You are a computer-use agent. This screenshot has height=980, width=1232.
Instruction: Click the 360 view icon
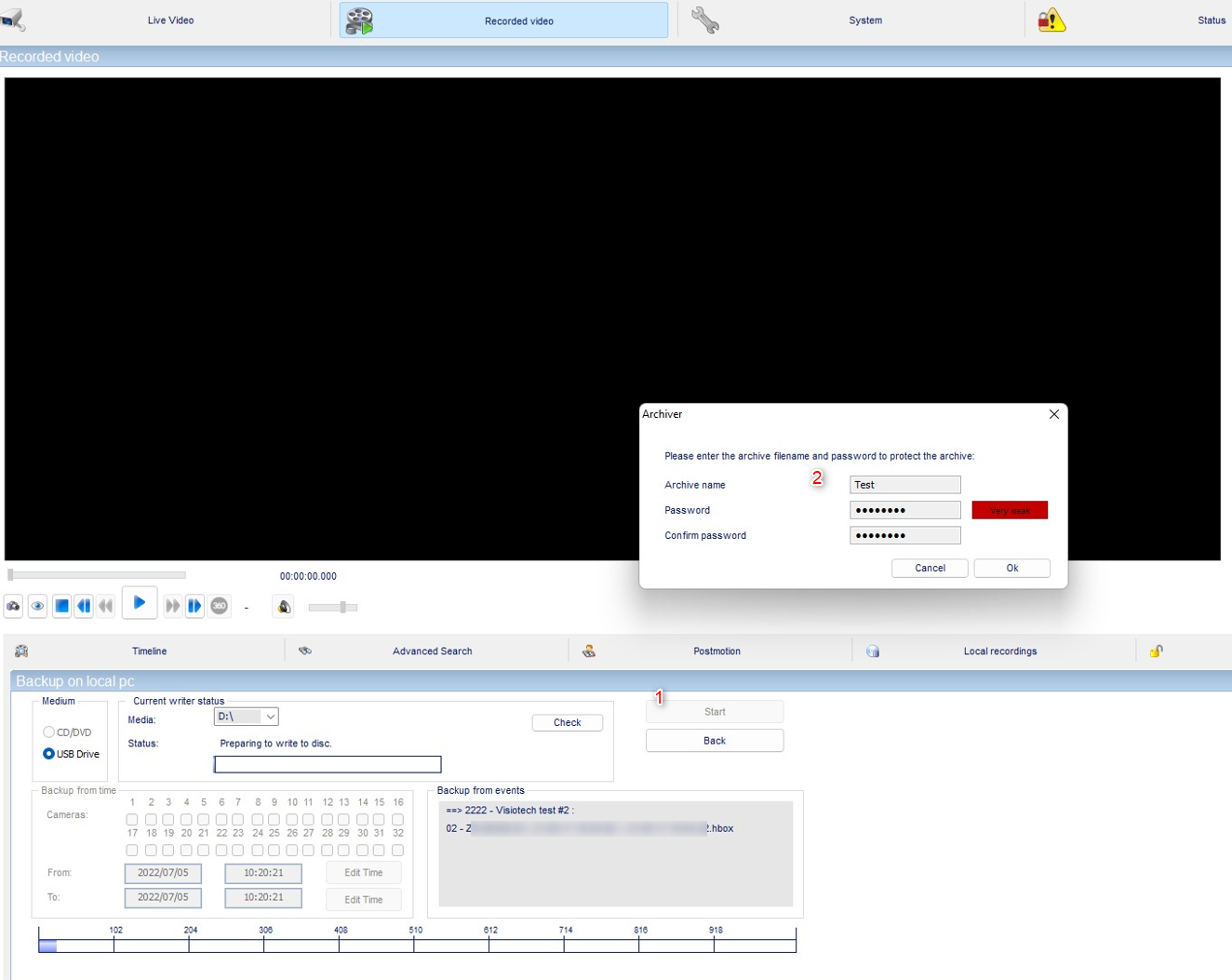tap(220, 607)
